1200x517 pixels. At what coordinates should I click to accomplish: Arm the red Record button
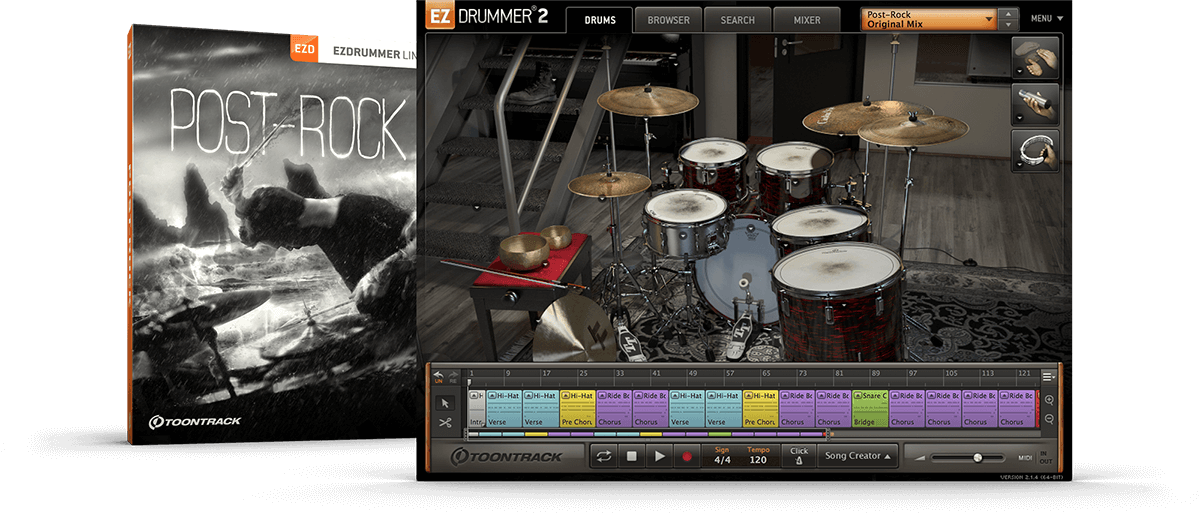(x=687, y=456)
